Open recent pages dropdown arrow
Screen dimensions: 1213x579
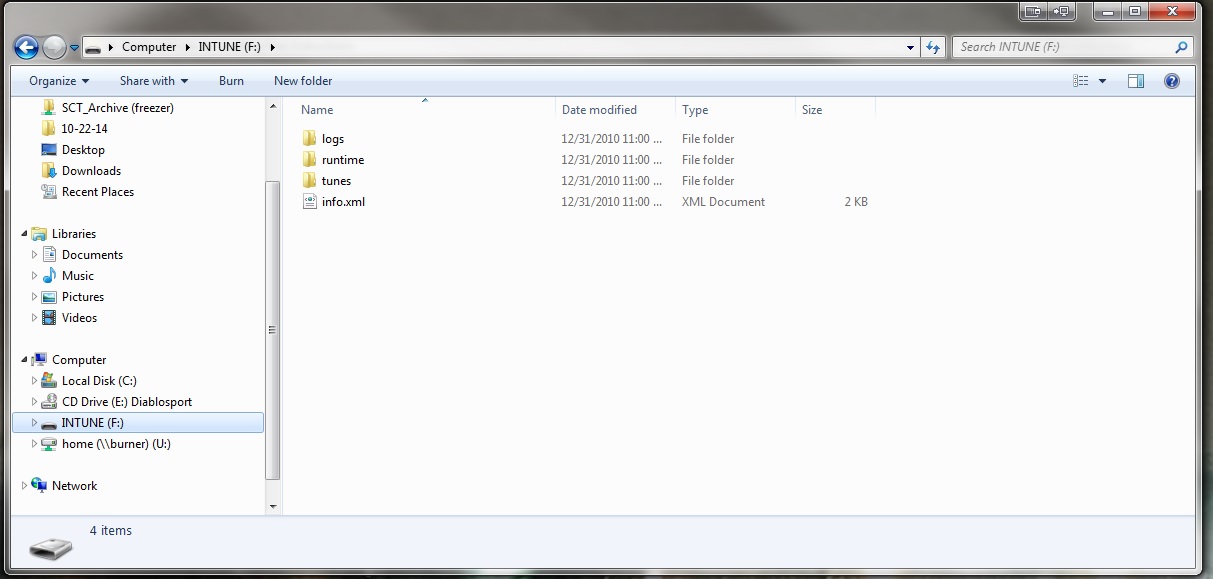click(74, 47)
